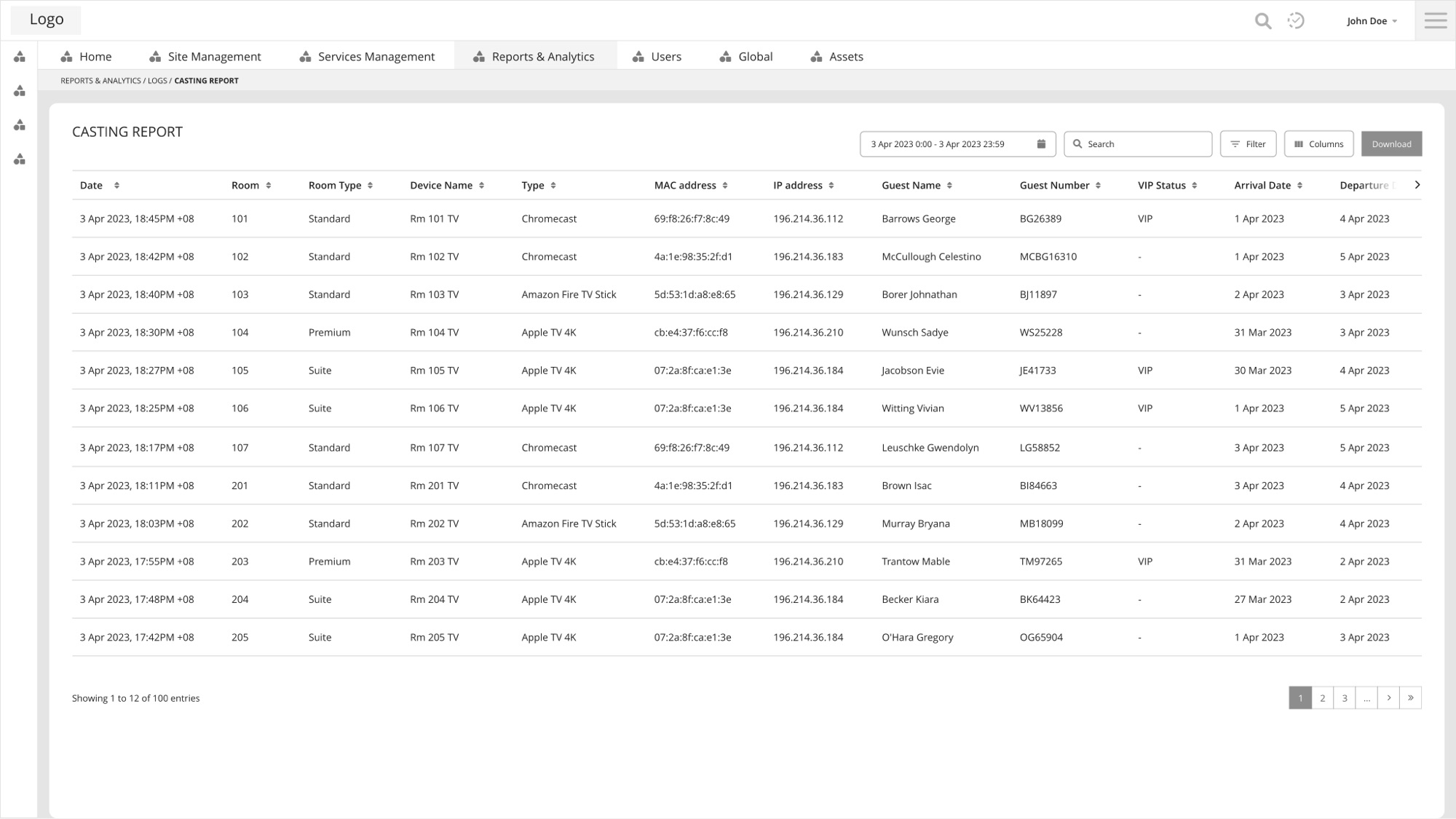The image size is (1456, 819).
Task: Click the first icon in left sidebar
Action: (x=20, y=57)
